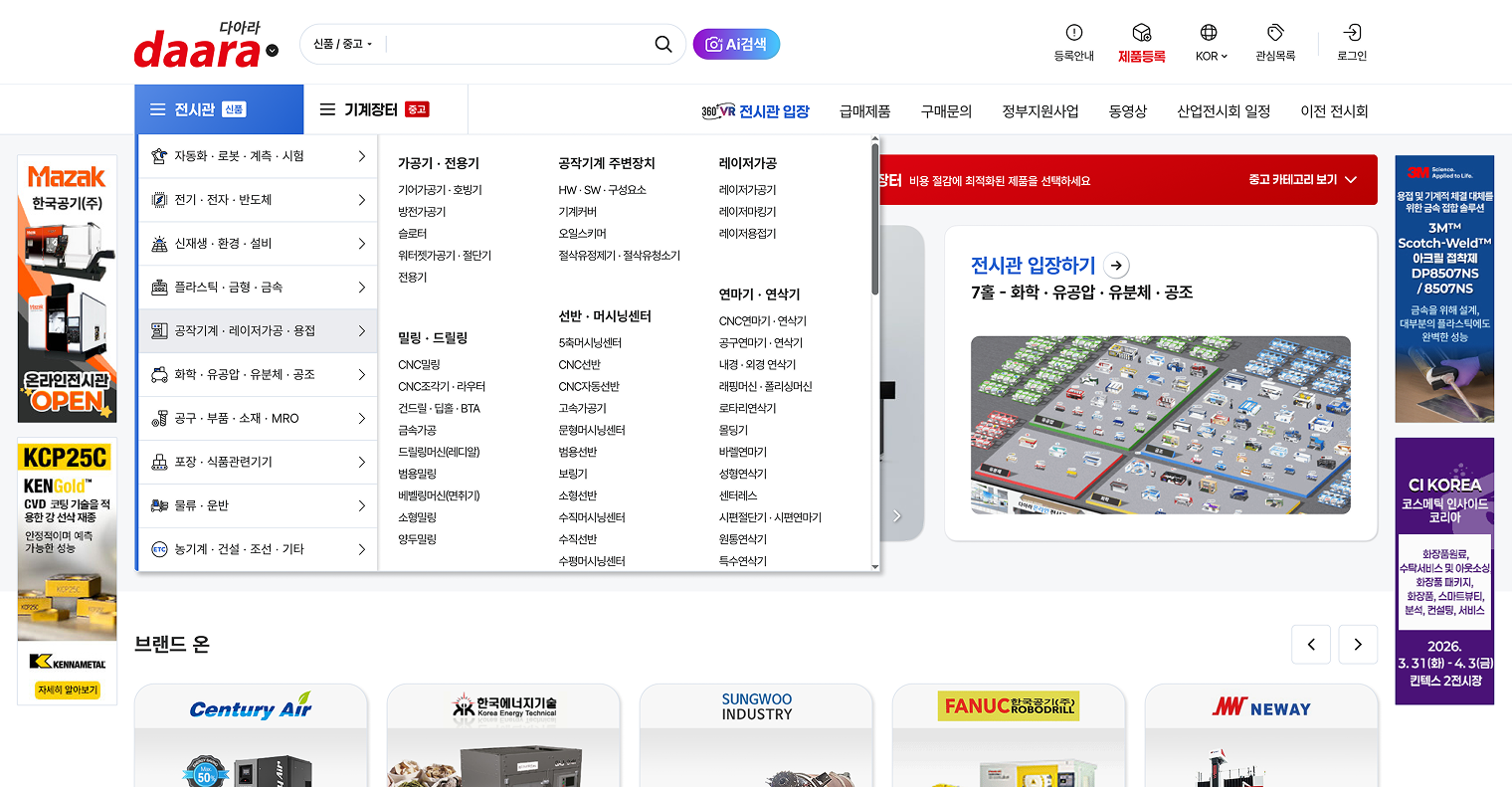
Task: Open the KOR language globe selector
Action: click(1209, 33)
